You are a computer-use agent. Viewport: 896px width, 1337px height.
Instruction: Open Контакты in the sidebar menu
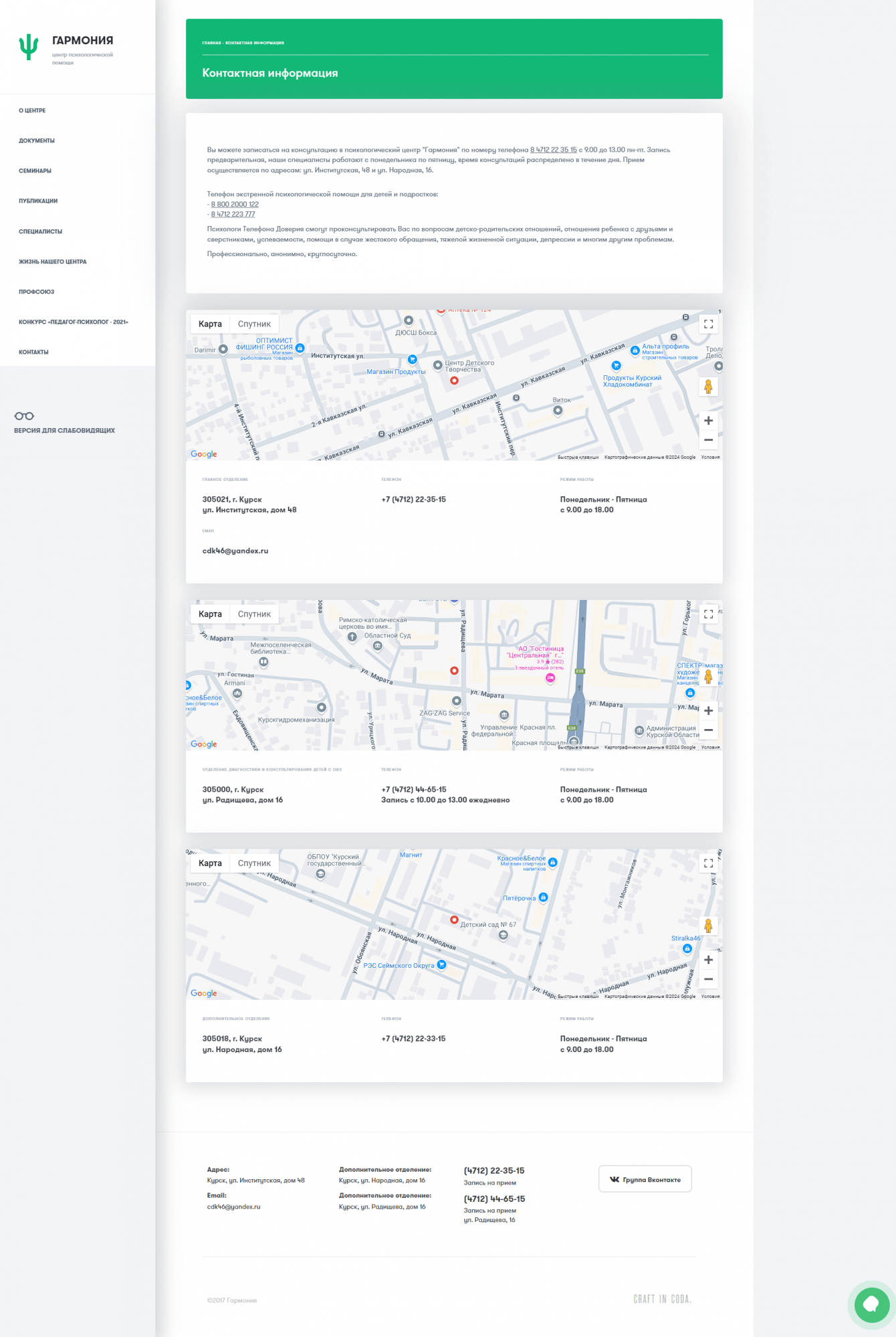[x=33, y=352]
